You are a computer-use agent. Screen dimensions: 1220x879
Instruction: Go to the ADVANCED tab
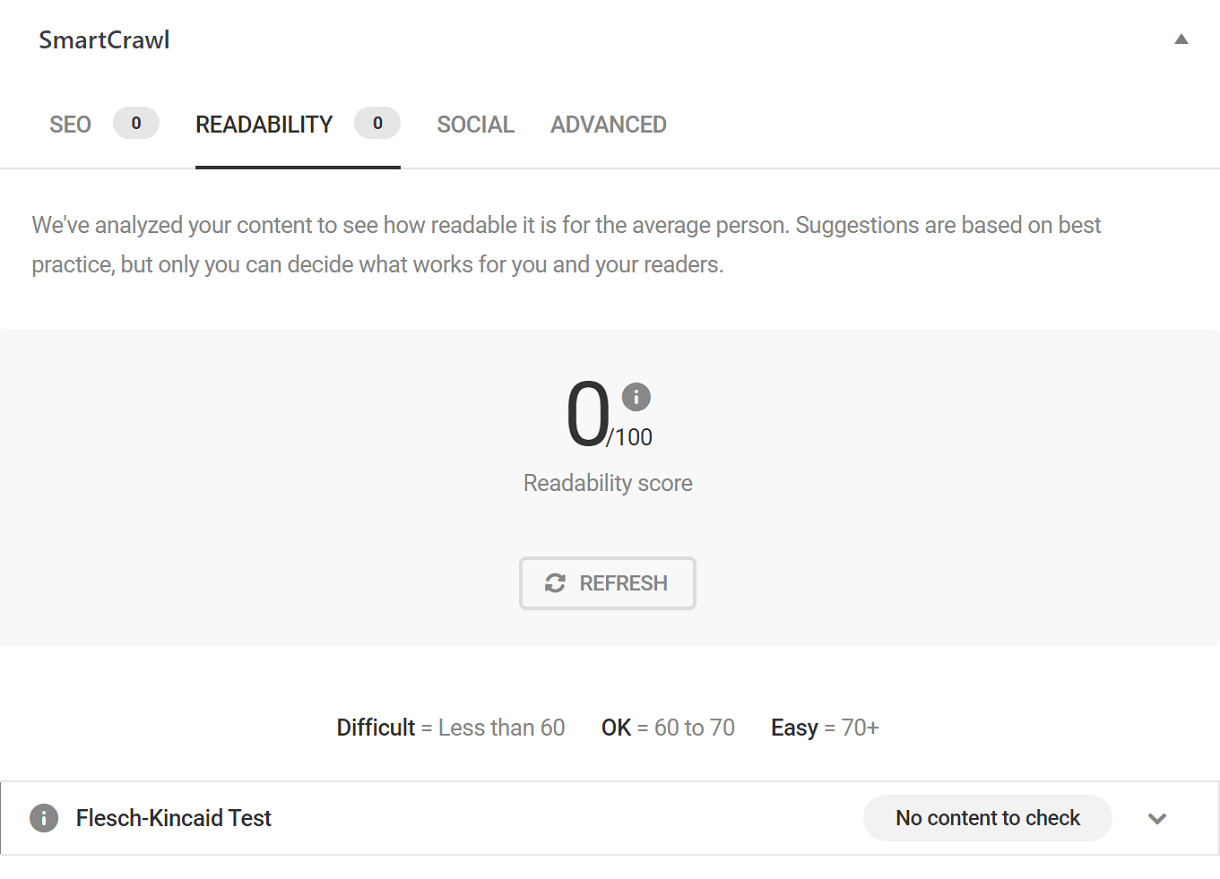click(x=608, y=125)
